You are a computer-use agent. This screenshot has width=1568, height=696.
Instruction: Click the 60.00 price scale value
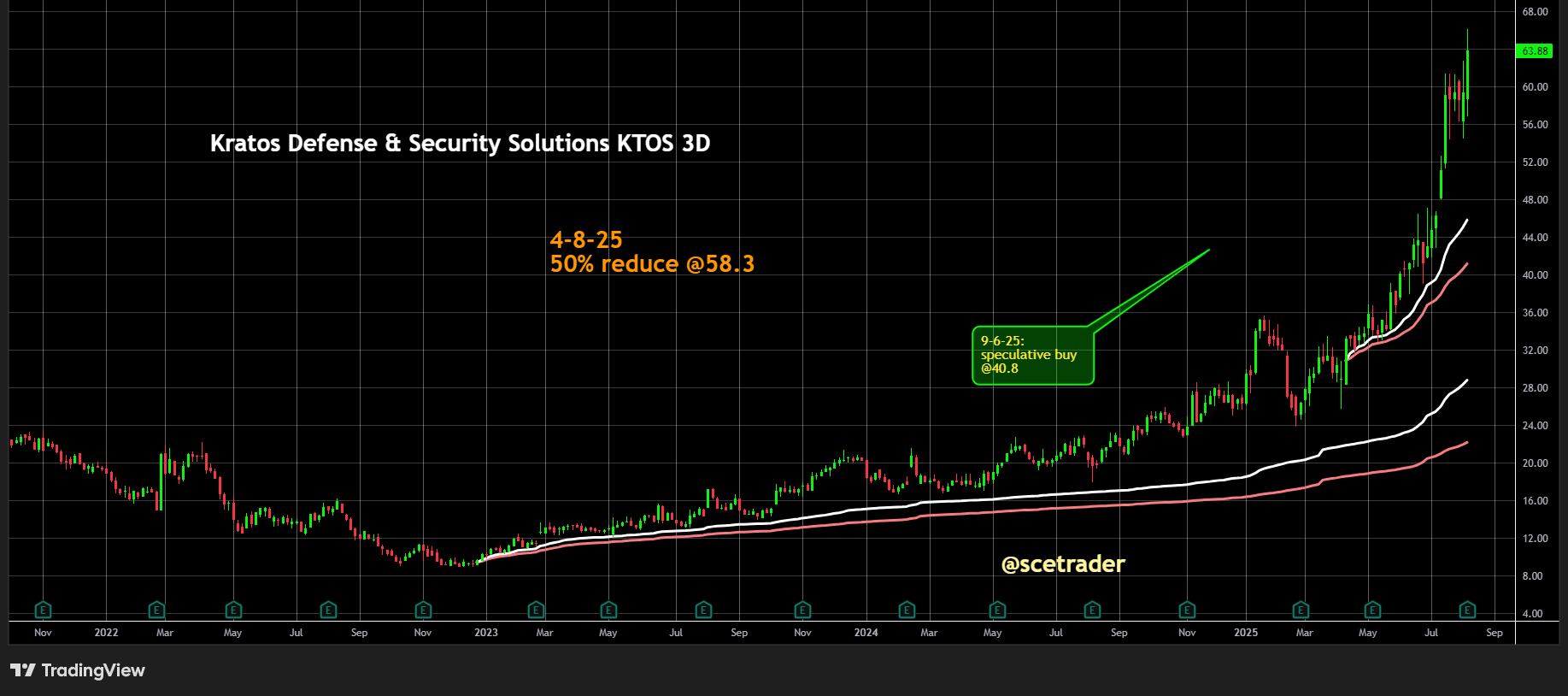pyautogui.click(x=1535, y=87)
